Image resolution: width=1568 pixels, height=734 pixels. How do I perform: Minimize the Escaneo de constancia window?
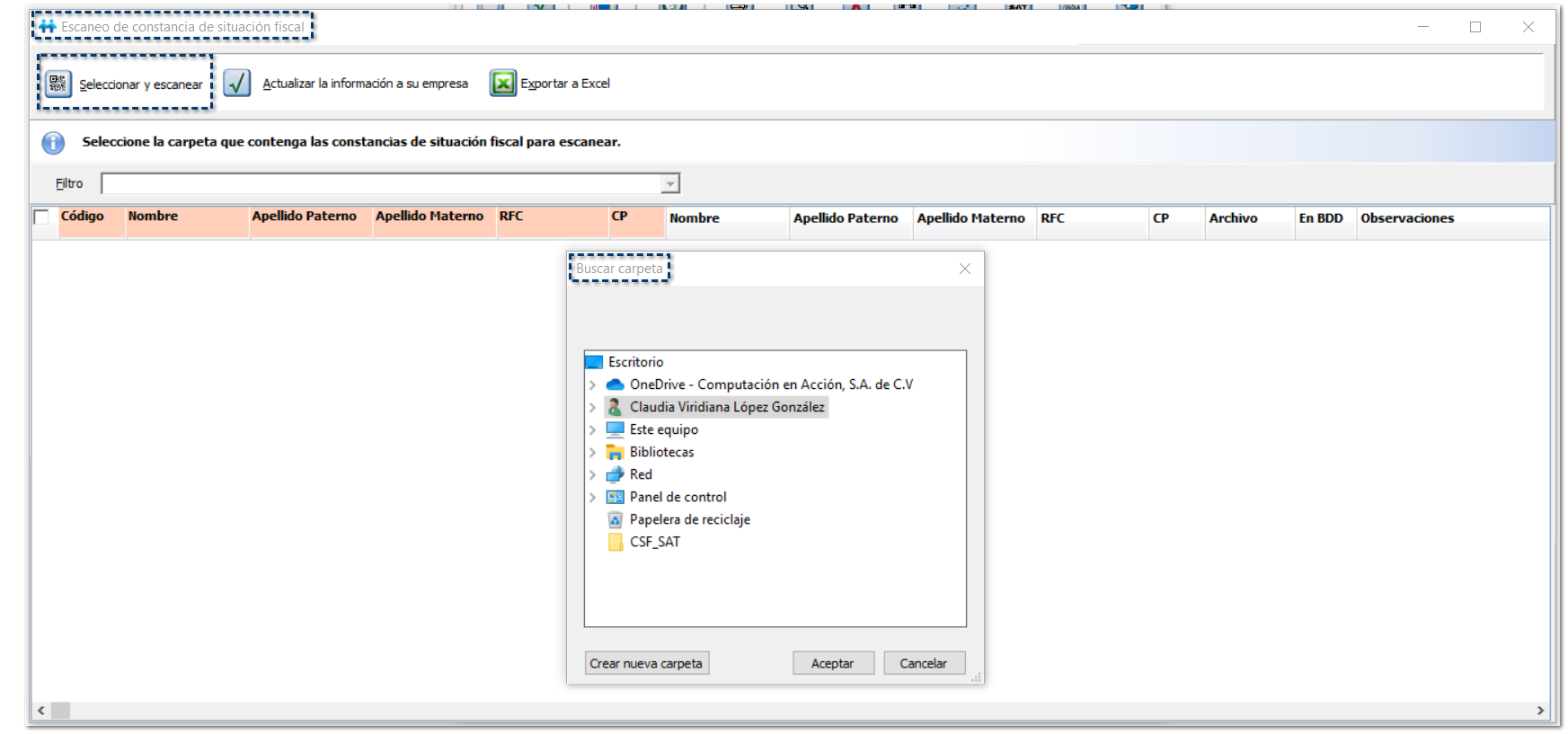pyautogui.click(x=1423, y=27)
